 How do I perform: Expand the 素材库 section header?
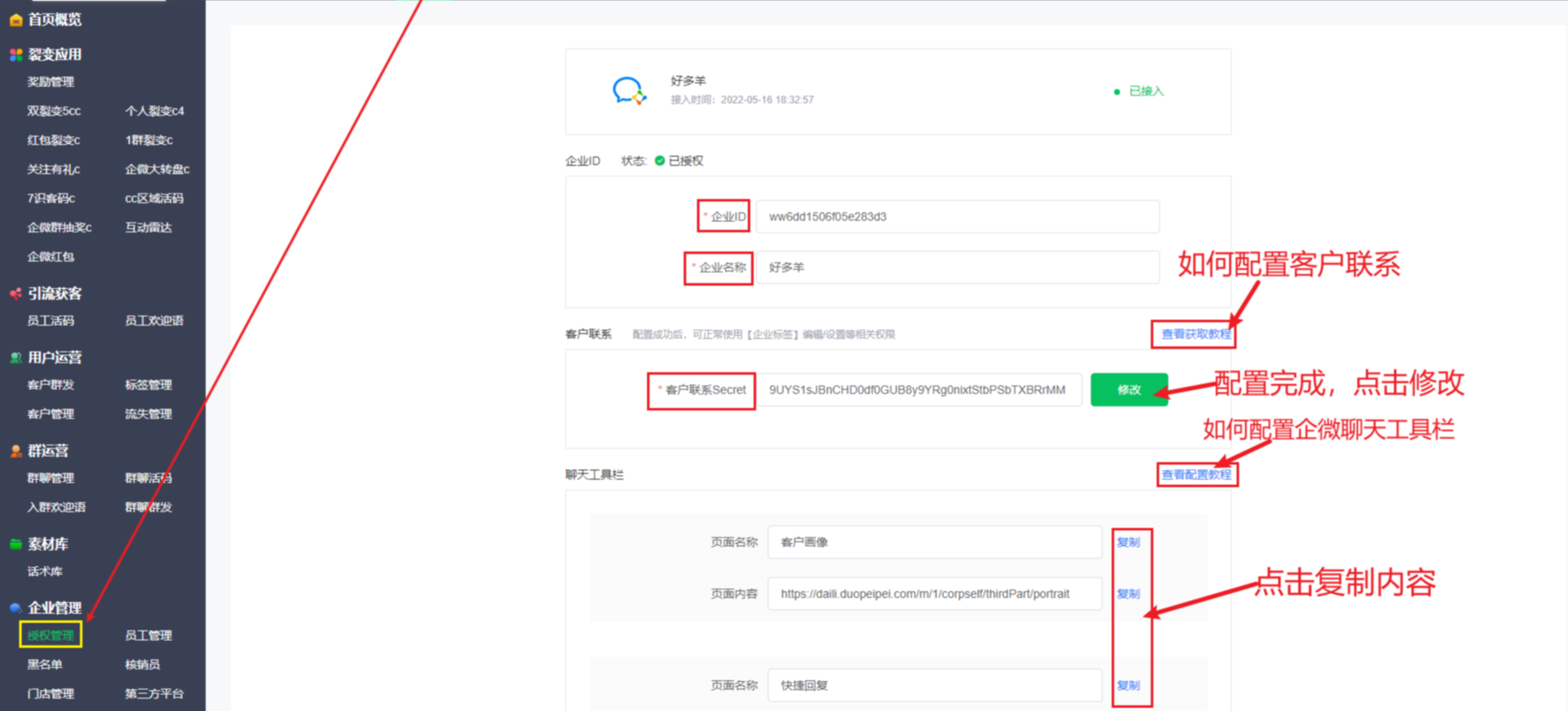(x=48, y=544)
